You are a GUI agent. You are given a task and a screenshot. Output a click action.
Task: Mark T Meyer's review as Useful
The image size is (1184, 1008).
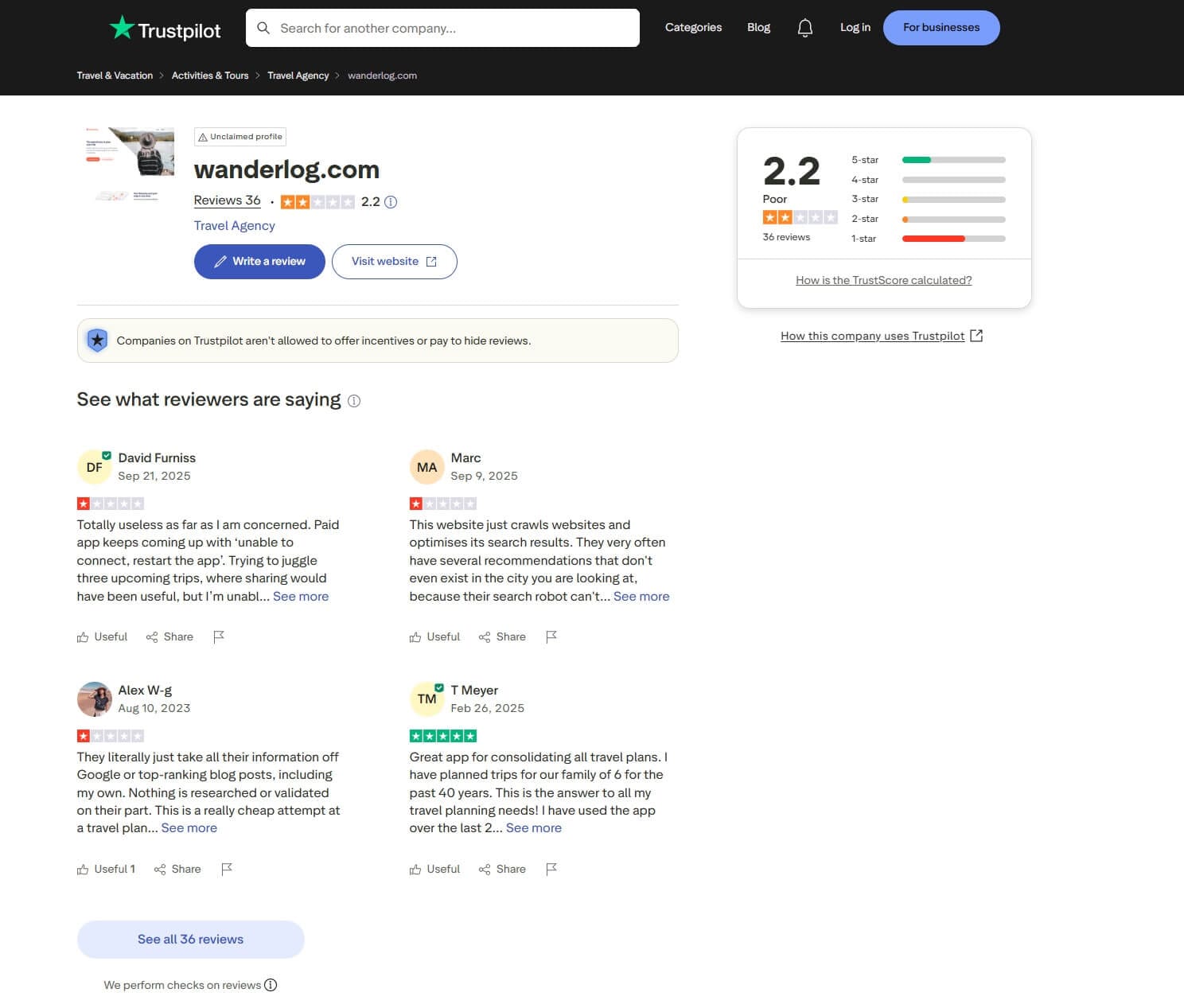434,869
